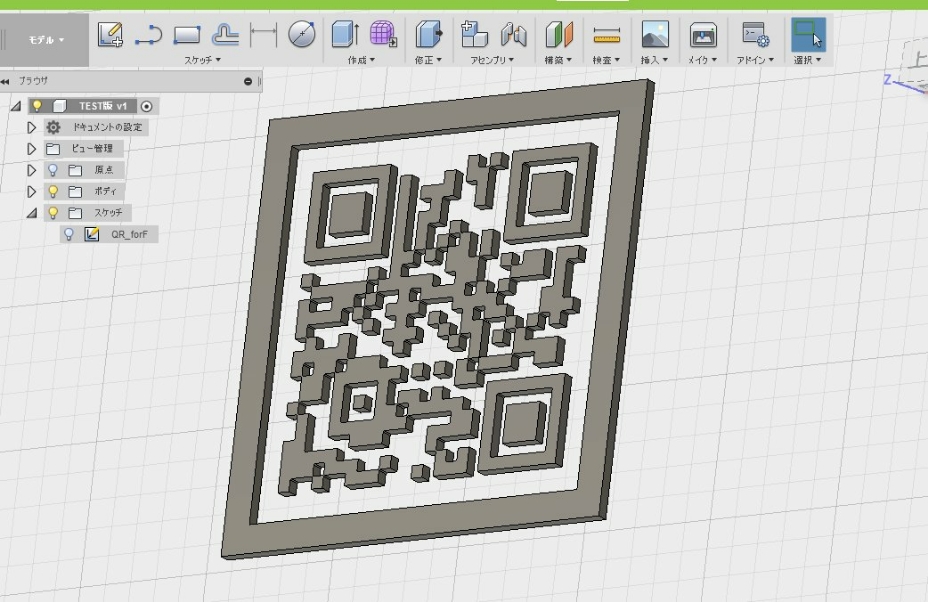Select the Rectangle sketch tool
The height and width of the screenshot is (602, 928).
pyautogui.click(x=186, y=34)
